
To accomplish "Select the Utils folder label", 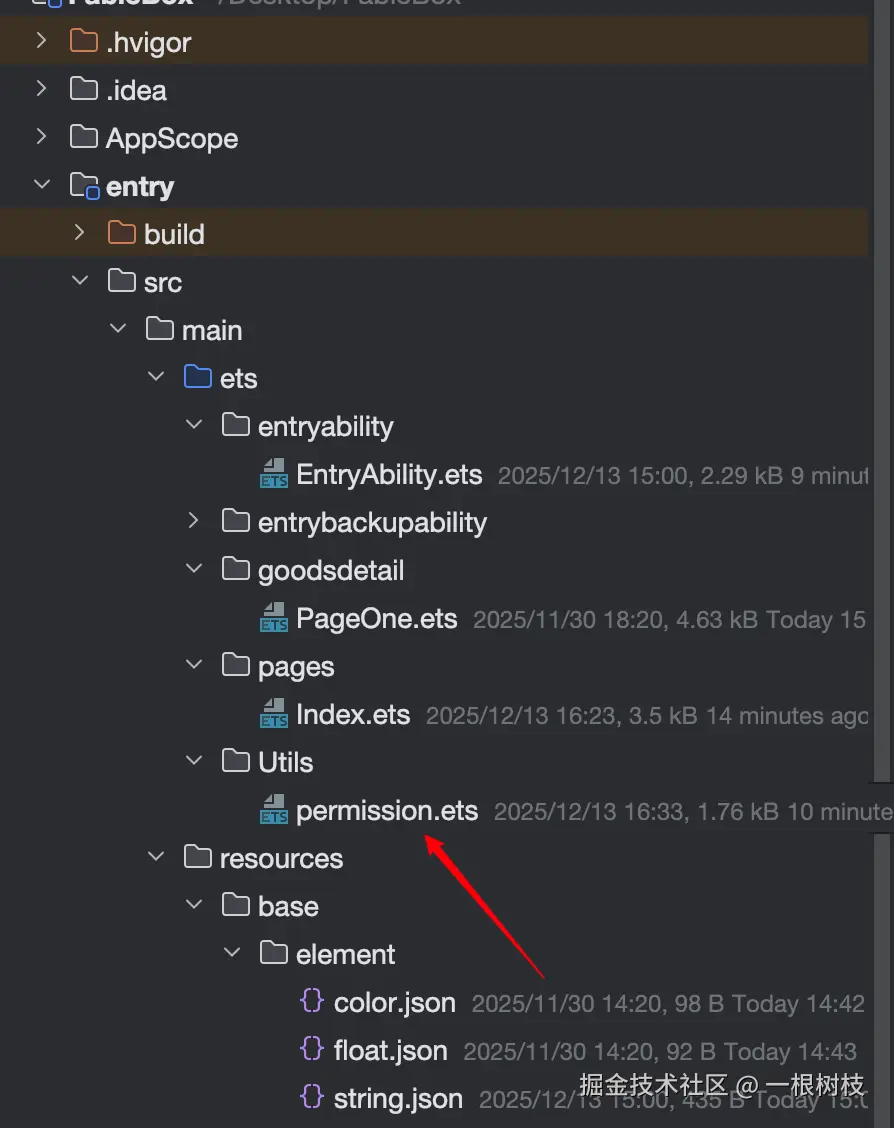I will coord(285,763).
